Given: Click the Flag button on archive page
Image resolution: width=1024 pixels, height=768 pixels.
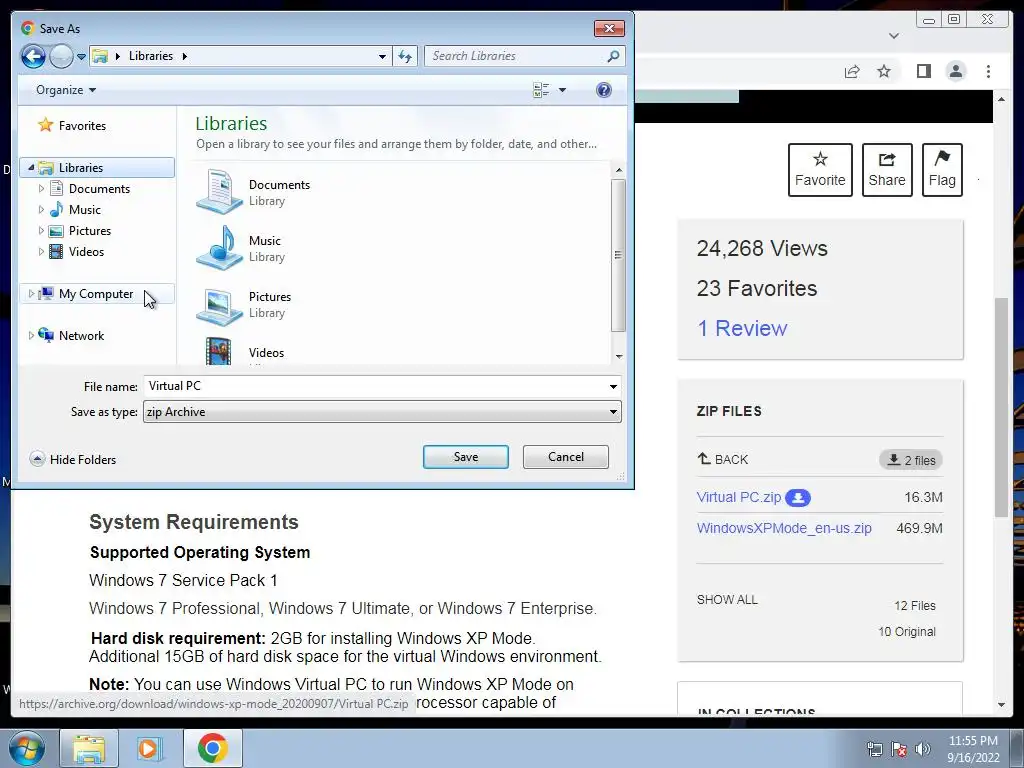Looking at the screenshot, I should [x=942, y=170].
